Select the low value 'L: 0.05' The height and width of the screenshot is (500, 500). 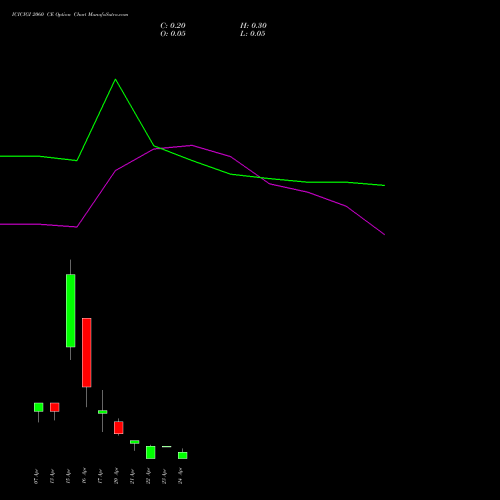(253, 34)
